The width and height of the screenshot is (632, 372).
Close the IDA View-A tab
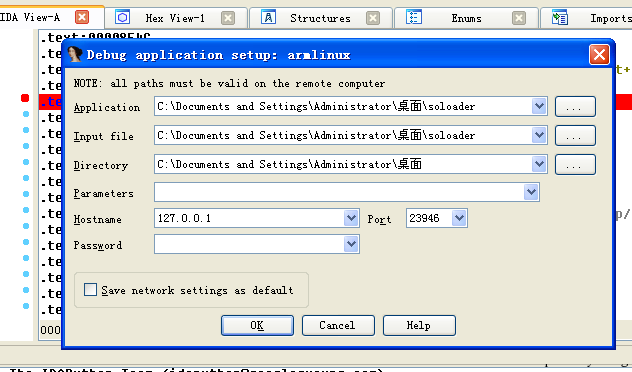click(82, 17)
